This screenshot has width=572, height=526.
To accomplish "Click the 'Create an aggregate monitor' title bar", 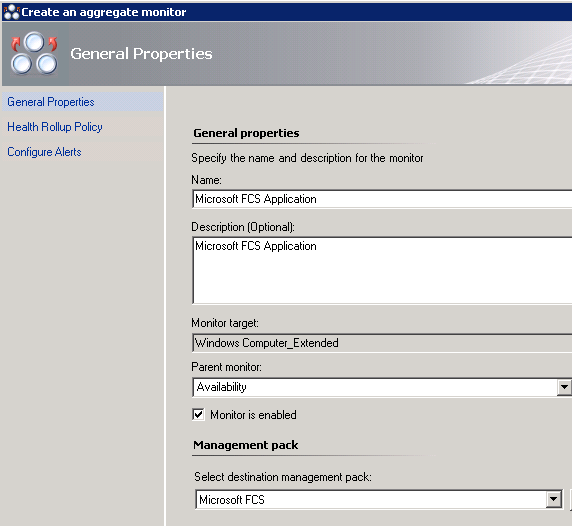I will [x=287, y=12].
